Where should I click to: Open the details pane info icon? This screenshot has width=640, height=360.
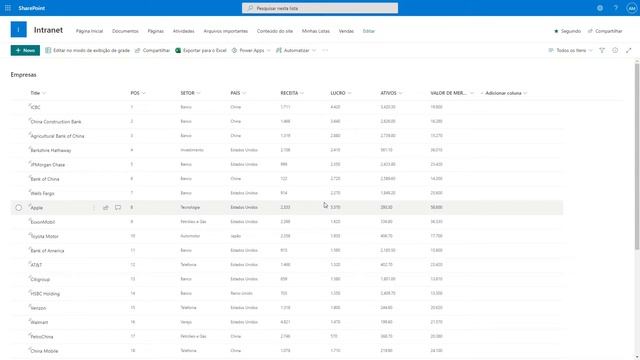(615, 50)
